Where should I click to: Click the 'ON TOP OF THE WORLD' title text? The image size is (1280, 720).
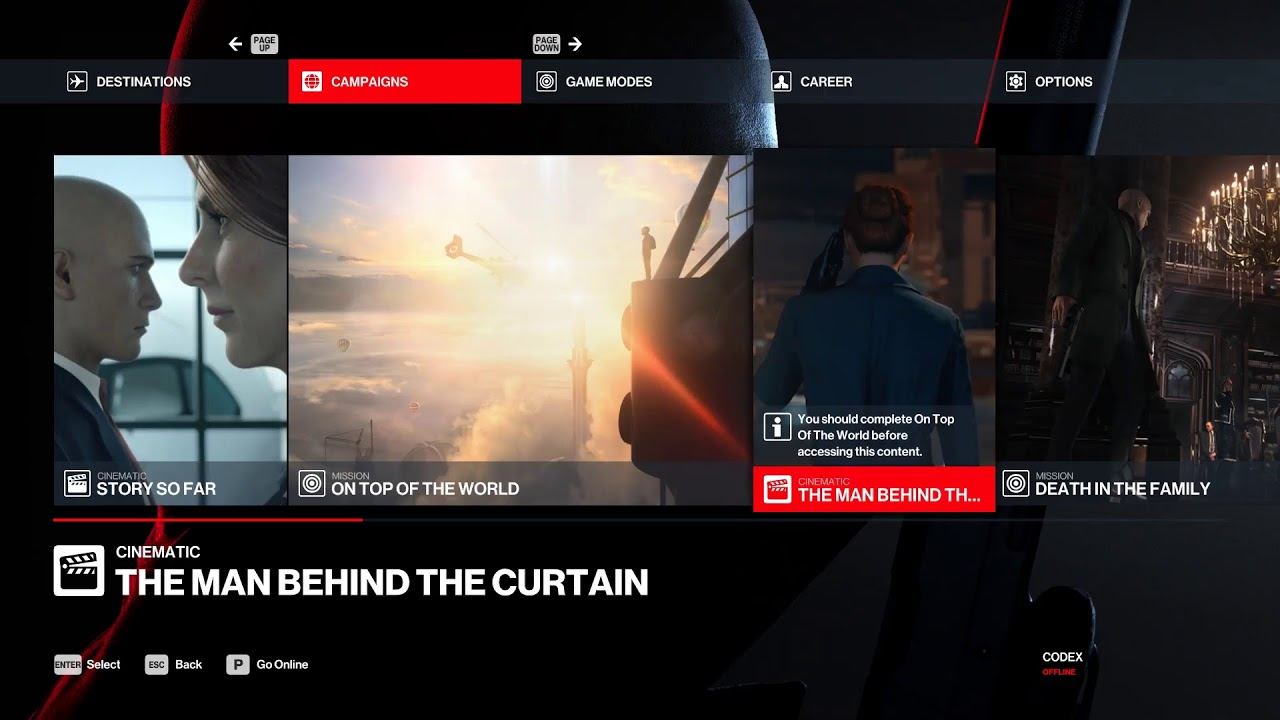425,489
